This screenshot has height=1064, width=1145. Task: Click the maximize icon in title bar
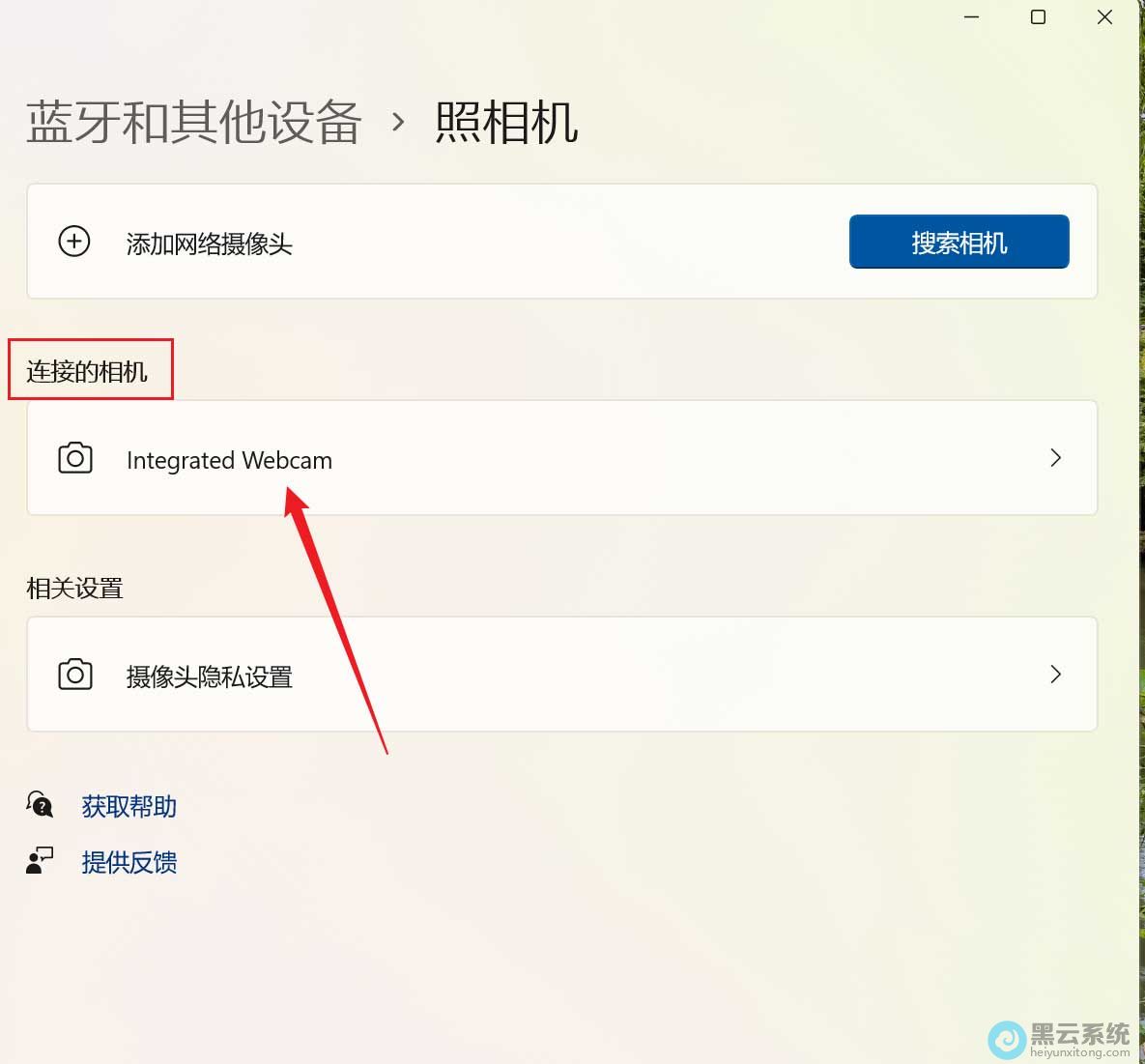(1038, 16)
